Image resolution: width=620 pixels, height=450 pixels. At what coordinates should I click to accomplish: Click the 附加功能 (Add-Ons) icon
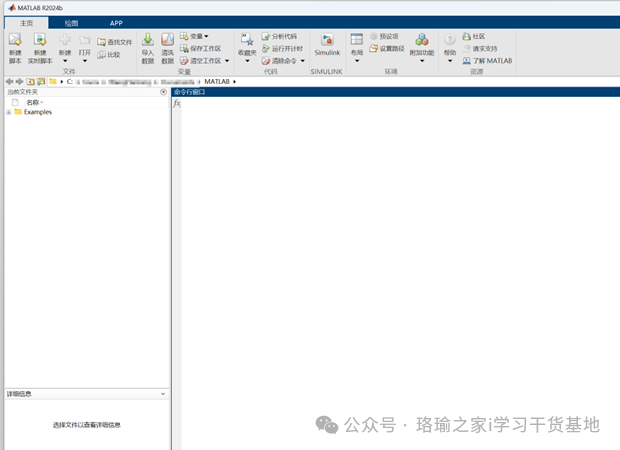pyautogui.click(x=422, y=40)
